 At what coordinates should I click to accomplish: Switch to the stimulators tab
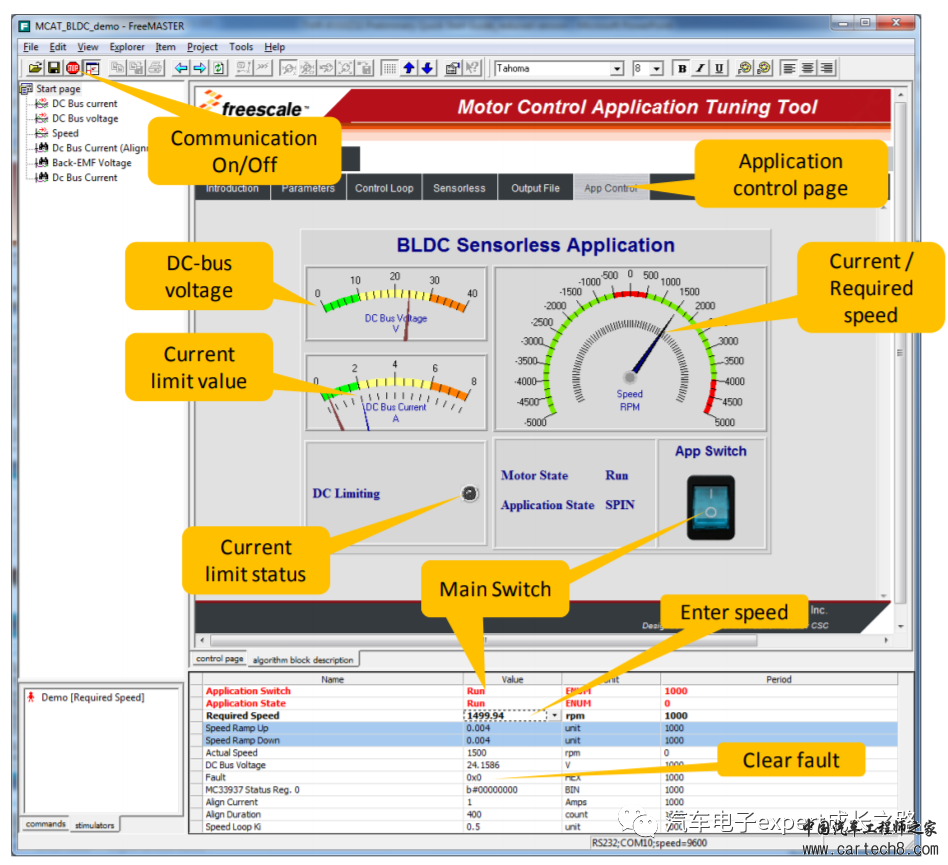click(94, 825)
